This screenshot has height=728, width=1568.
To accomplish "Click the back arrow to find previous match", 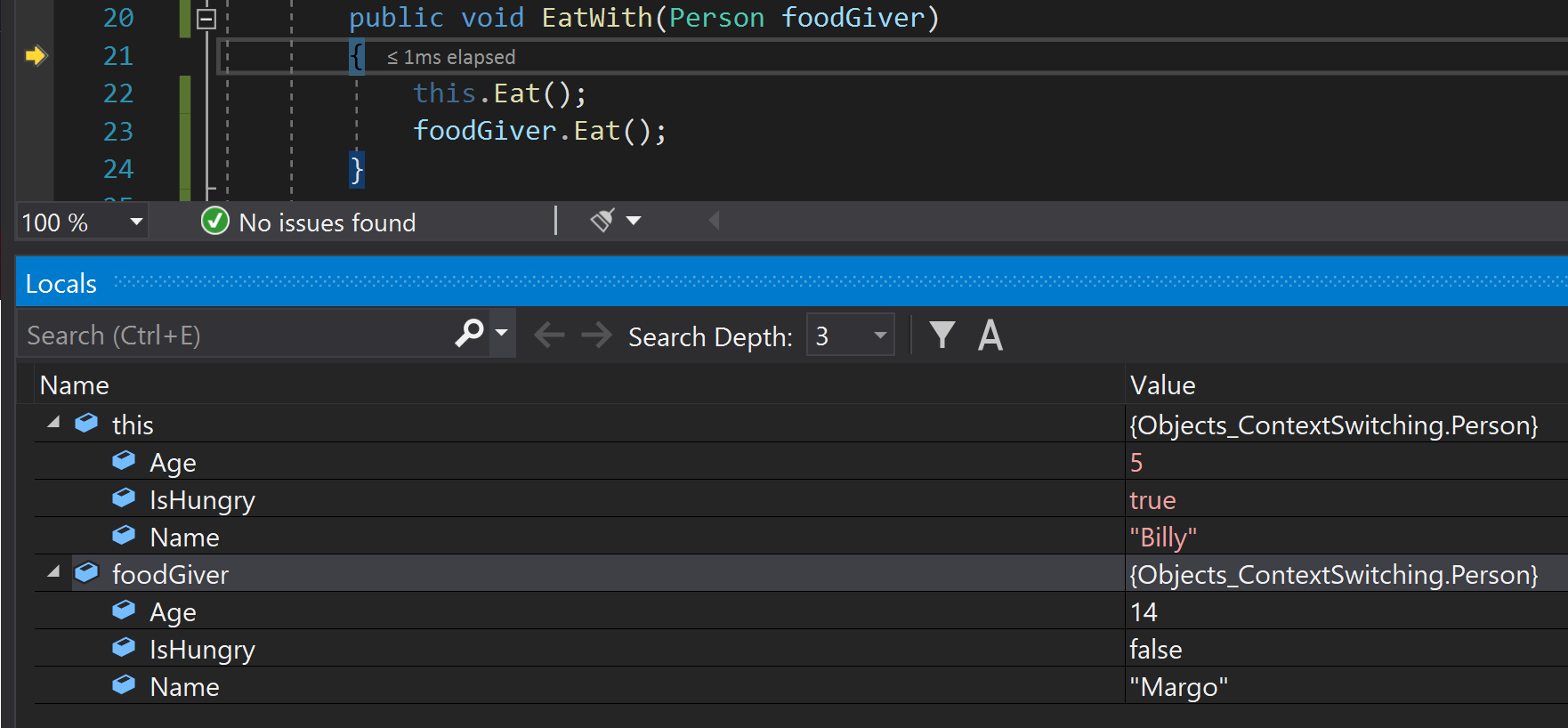I will (549, 336).
